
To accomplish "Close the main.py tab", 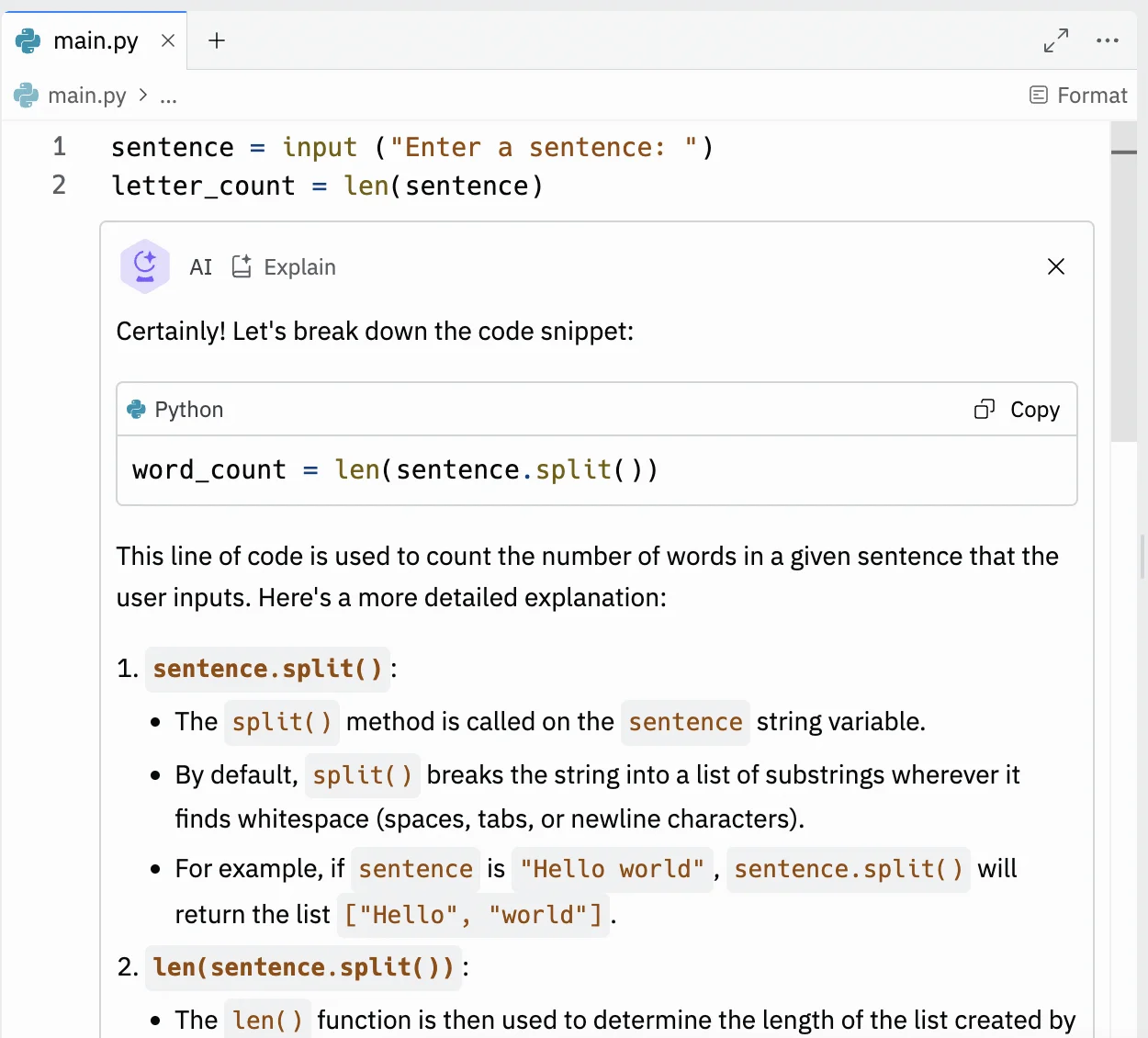I will [x=168, y=40].
